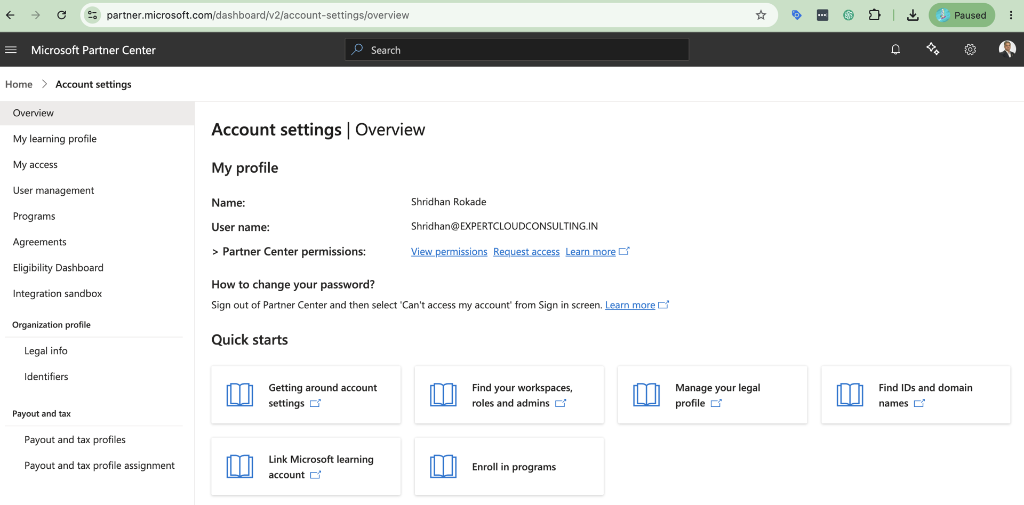Image resolution: width=1024 pixels, height=505 pixels.
Task: Open Link Microsoft learning account card
Action: click(306, 466)
